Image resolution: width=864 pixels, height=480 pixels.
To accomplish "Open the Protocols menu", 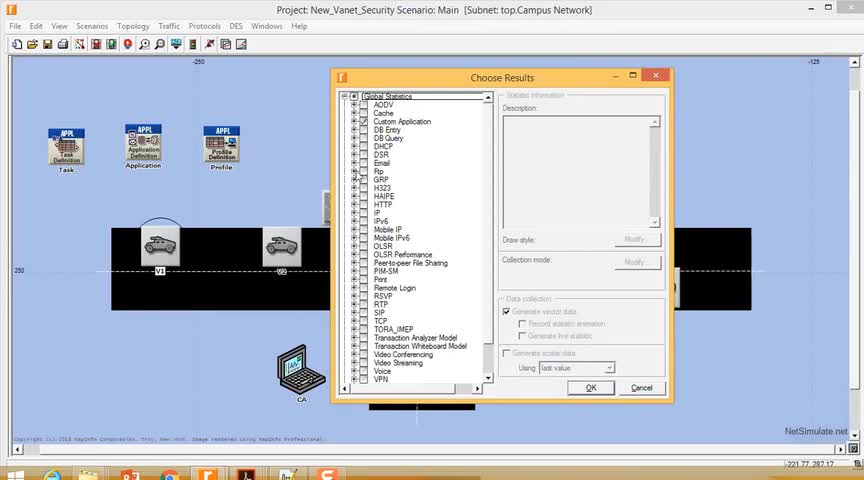I will click(x=204, y=26).
